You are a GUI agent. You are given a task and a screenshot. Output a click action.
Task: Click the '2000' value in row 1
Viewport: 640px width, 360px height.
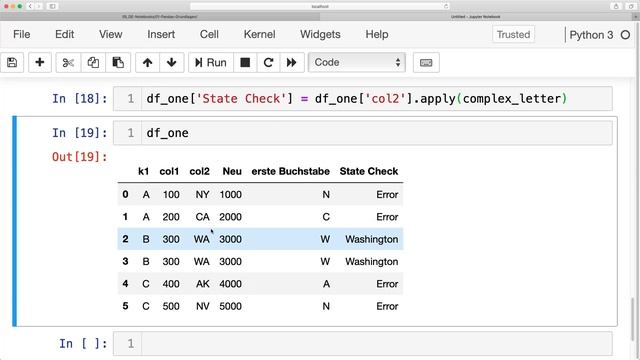tap(231, 217)
